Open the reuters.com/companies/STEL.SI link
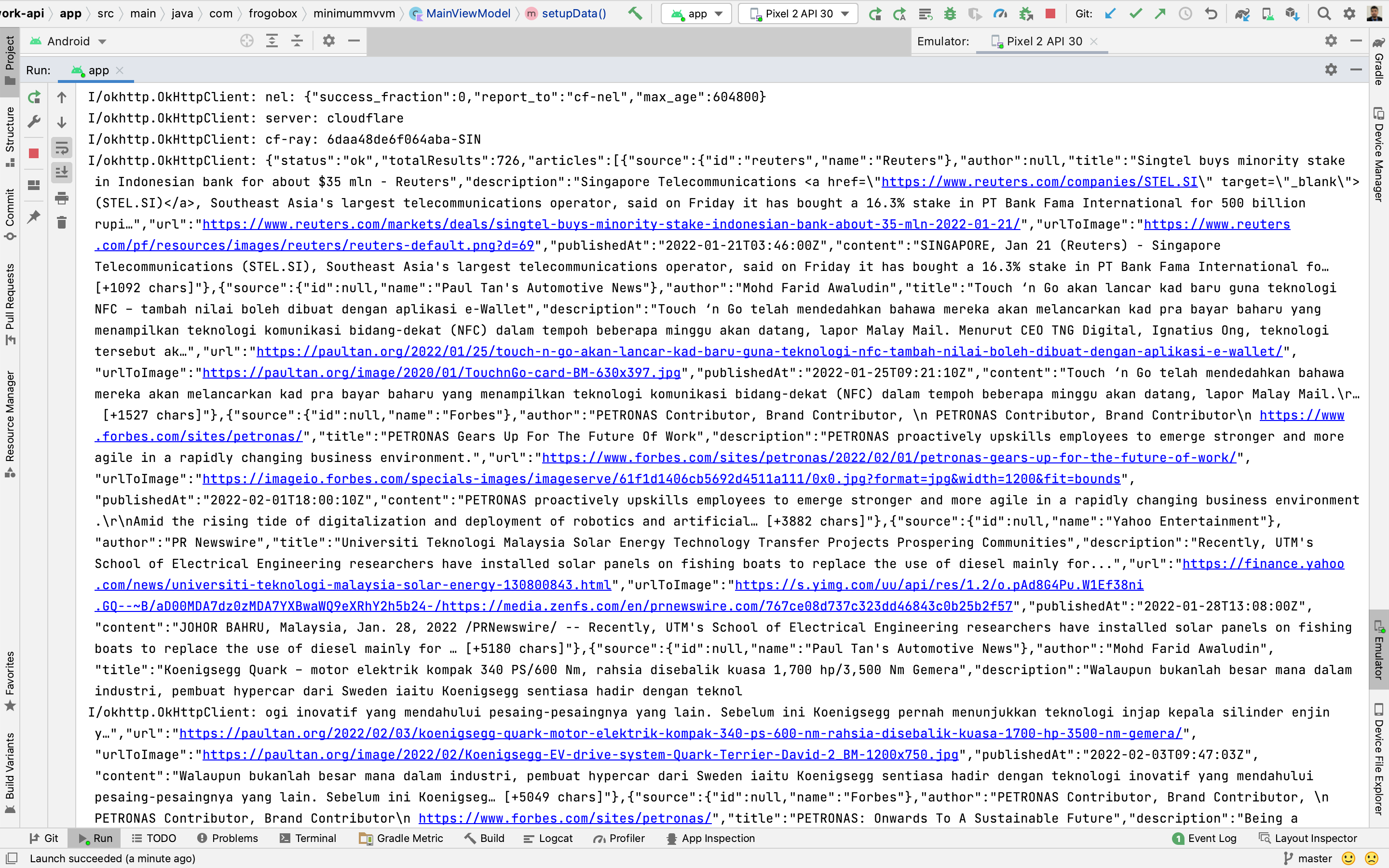 click(1039, 182)
